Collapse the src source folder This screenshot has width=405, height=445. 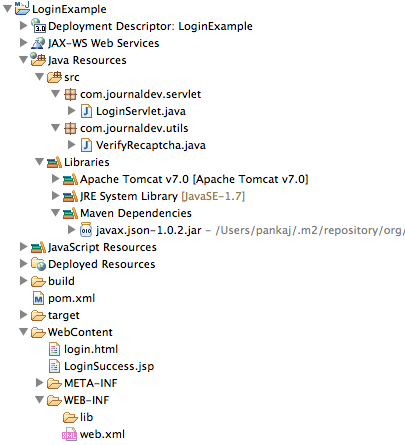(40, 77)
